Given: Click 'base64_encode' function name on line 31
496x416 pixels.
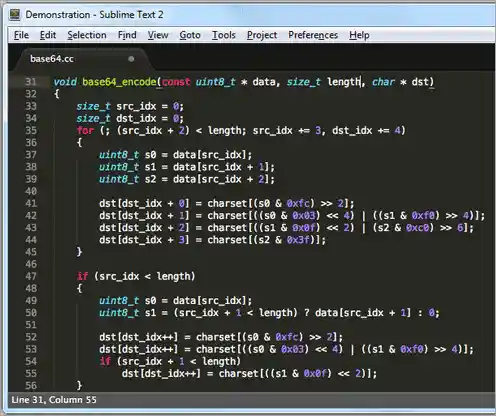Looking at the screenshot, I should [x=119, y=82].
